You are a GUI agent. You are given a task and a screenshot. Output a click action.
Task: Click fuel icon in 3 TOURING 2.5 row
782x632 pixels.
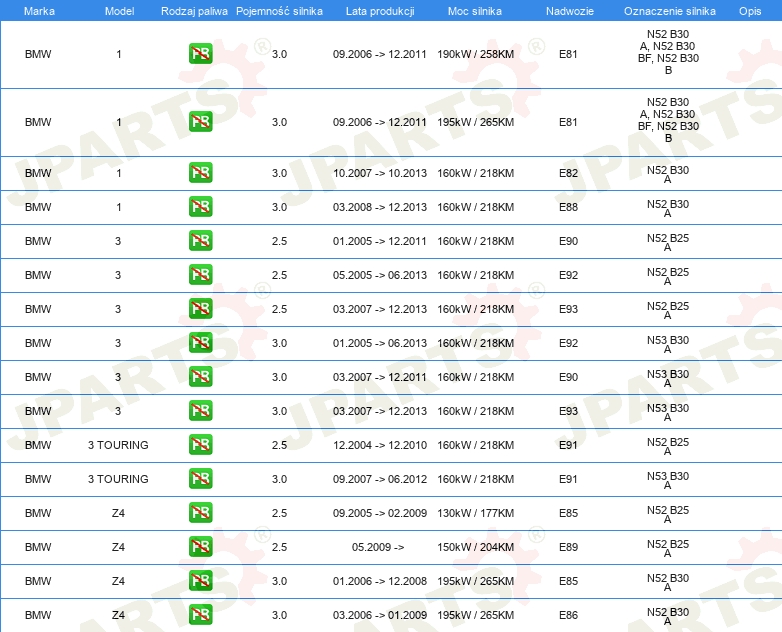tap(200, 444)
